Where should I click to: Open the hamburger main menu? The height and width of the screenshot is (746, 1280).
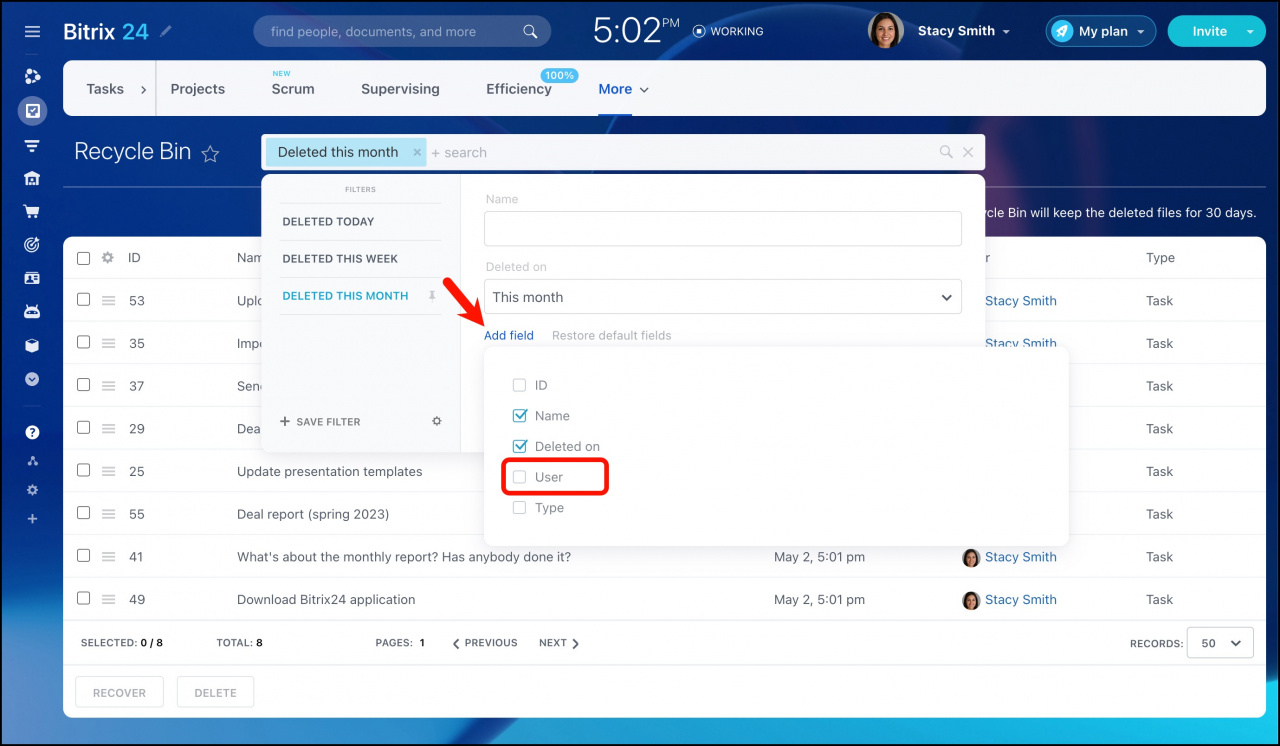[32, 32]
